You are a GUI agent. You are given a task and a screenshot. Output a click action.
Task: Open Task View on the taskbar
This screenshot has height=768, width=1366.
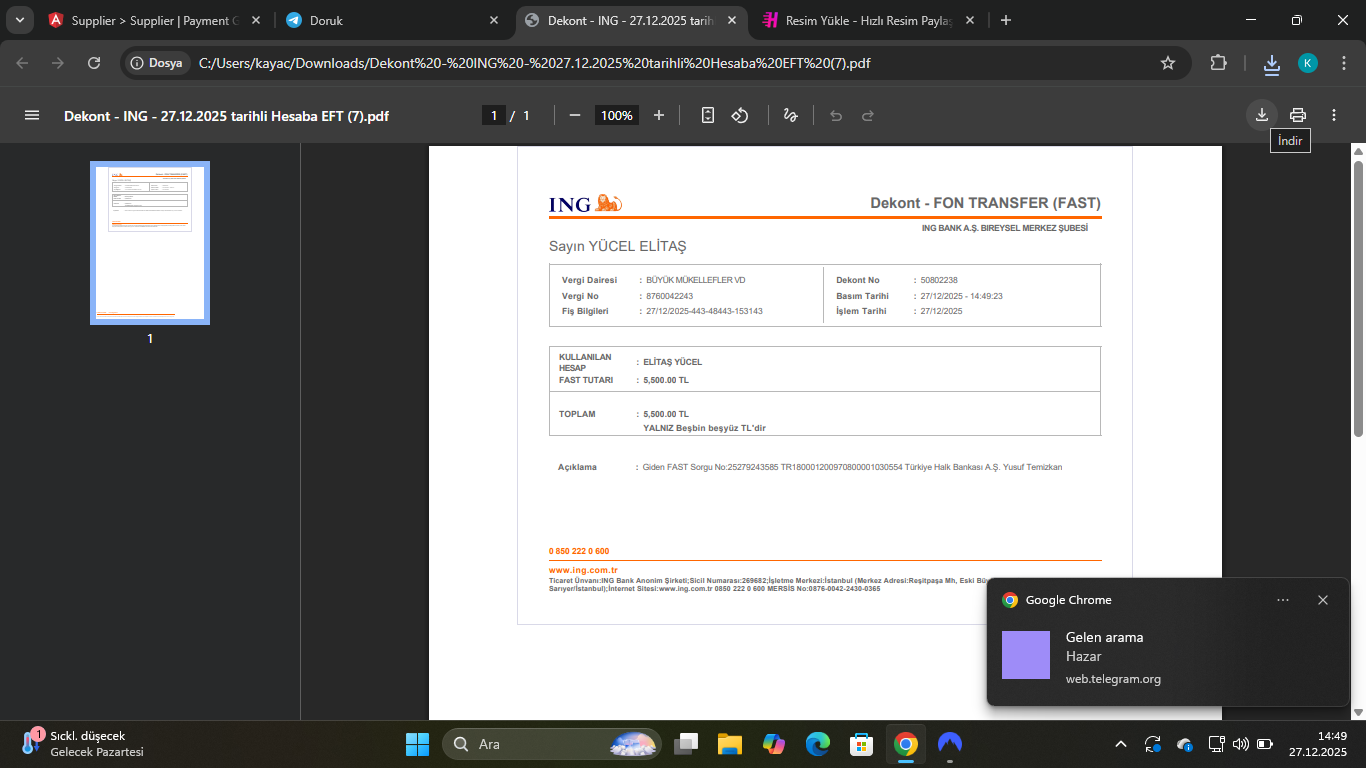[x=686, y=744]
